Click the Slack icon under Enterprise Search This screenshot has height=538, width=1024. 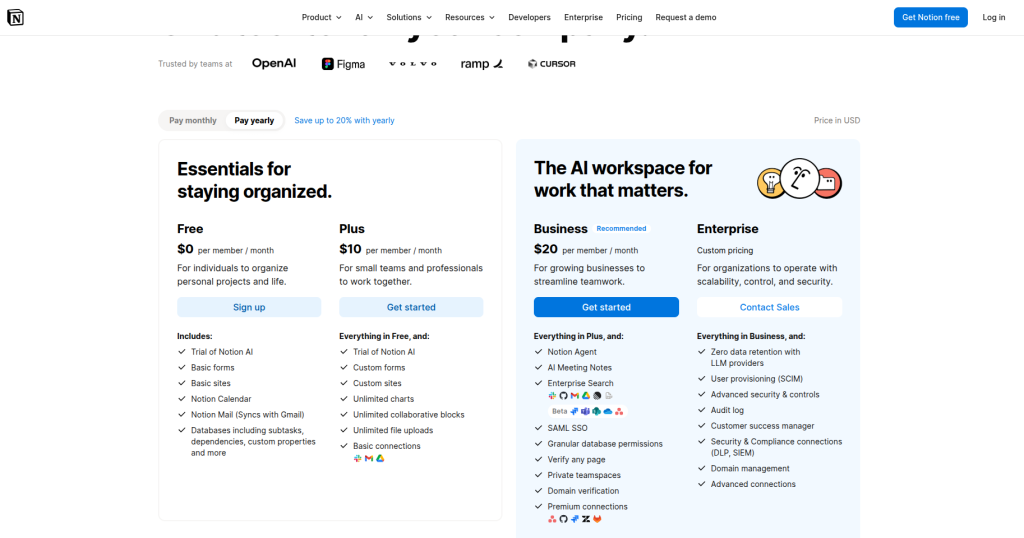tap(552, 396)
